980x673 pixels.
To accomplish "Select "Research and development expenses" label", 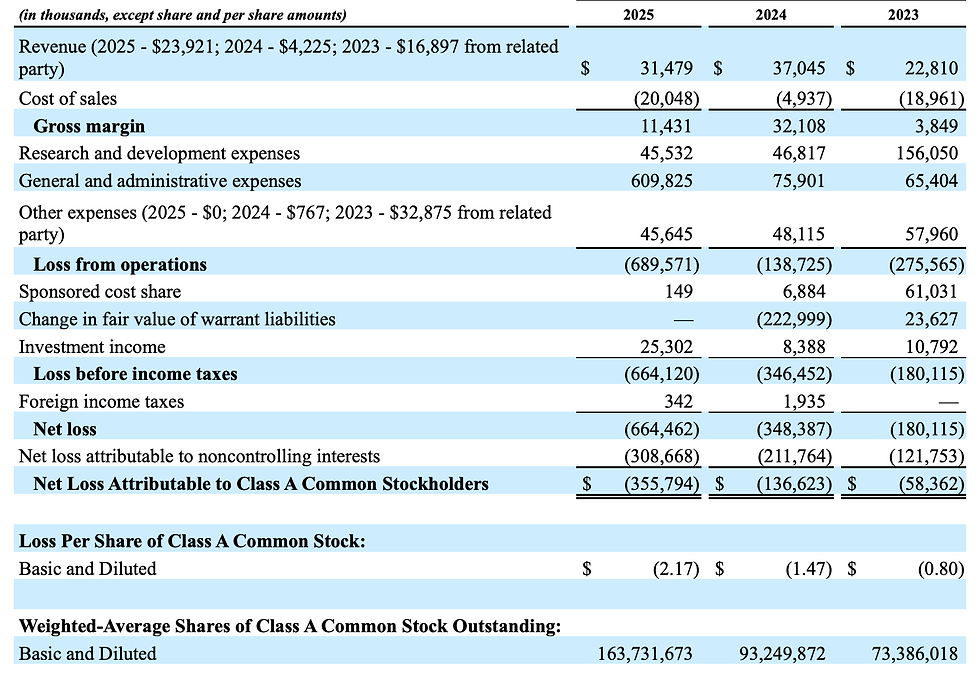I will tap(159, 154).
